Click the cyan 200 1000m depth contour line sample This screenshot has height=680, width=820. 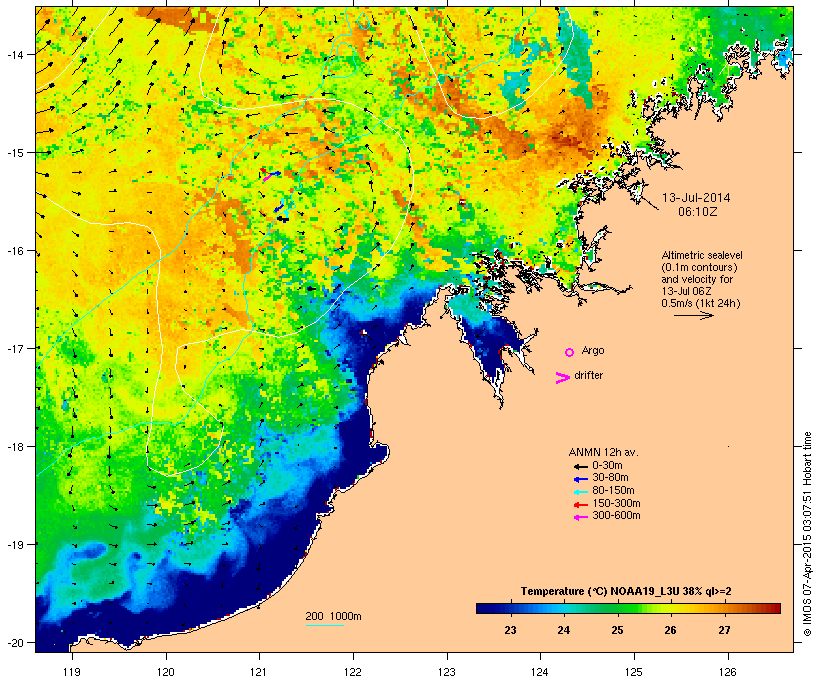click(x=325, y=625)
